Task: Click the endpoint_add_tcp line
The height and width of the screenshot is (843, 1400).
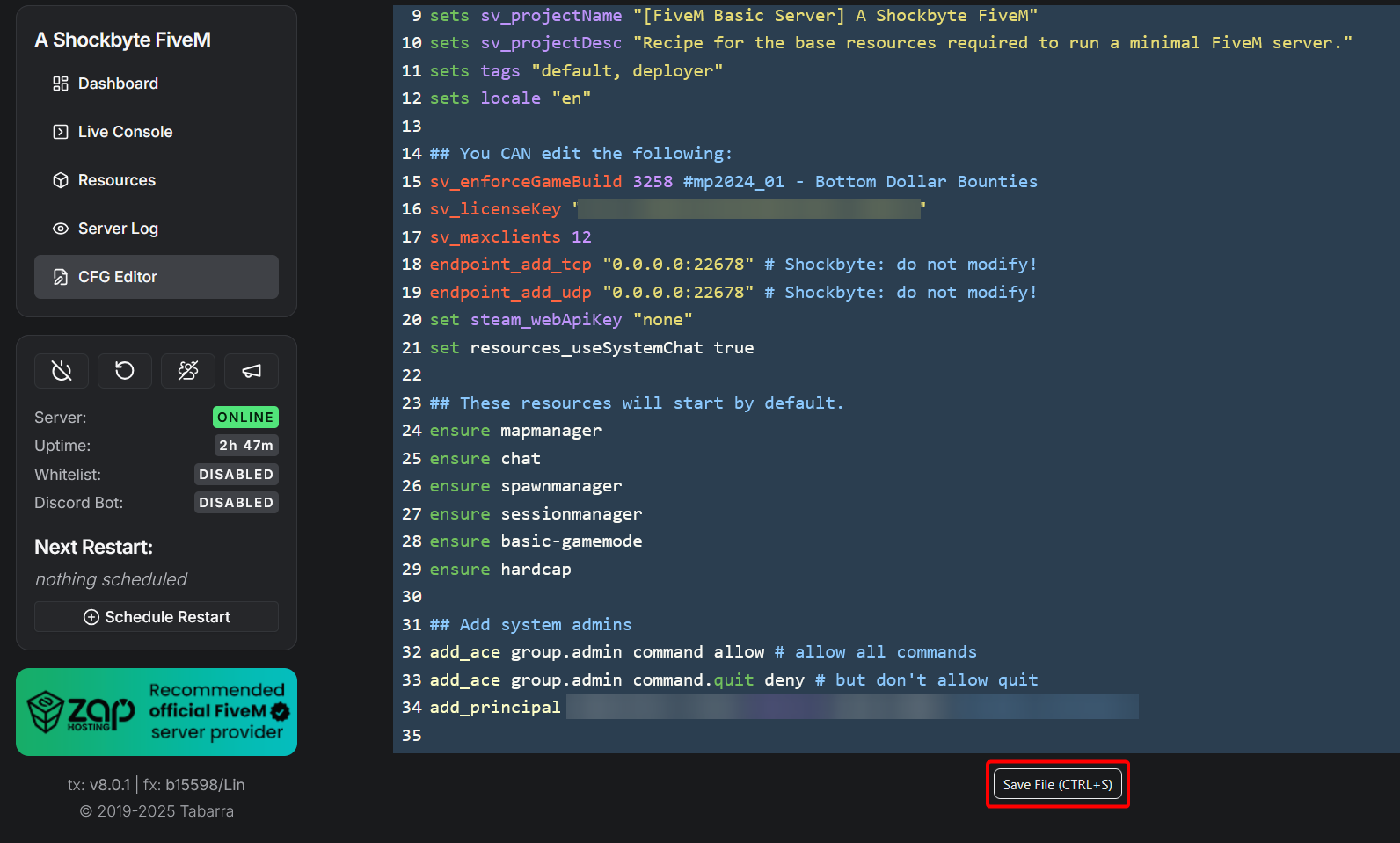Action: [733, 265]
